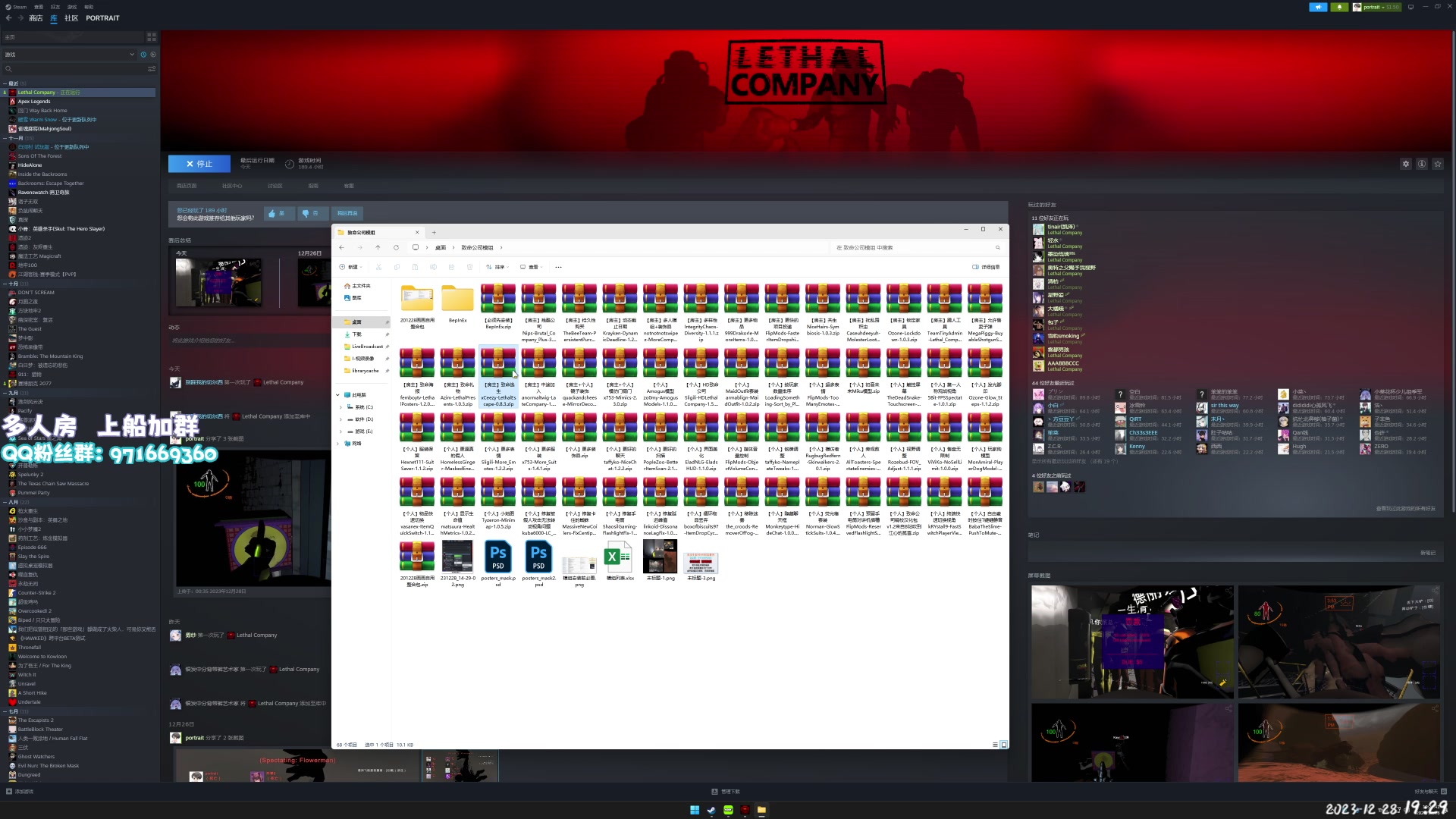Open BepInEx folder in Explorer
1456x819 pixels.
pos(457,303)
